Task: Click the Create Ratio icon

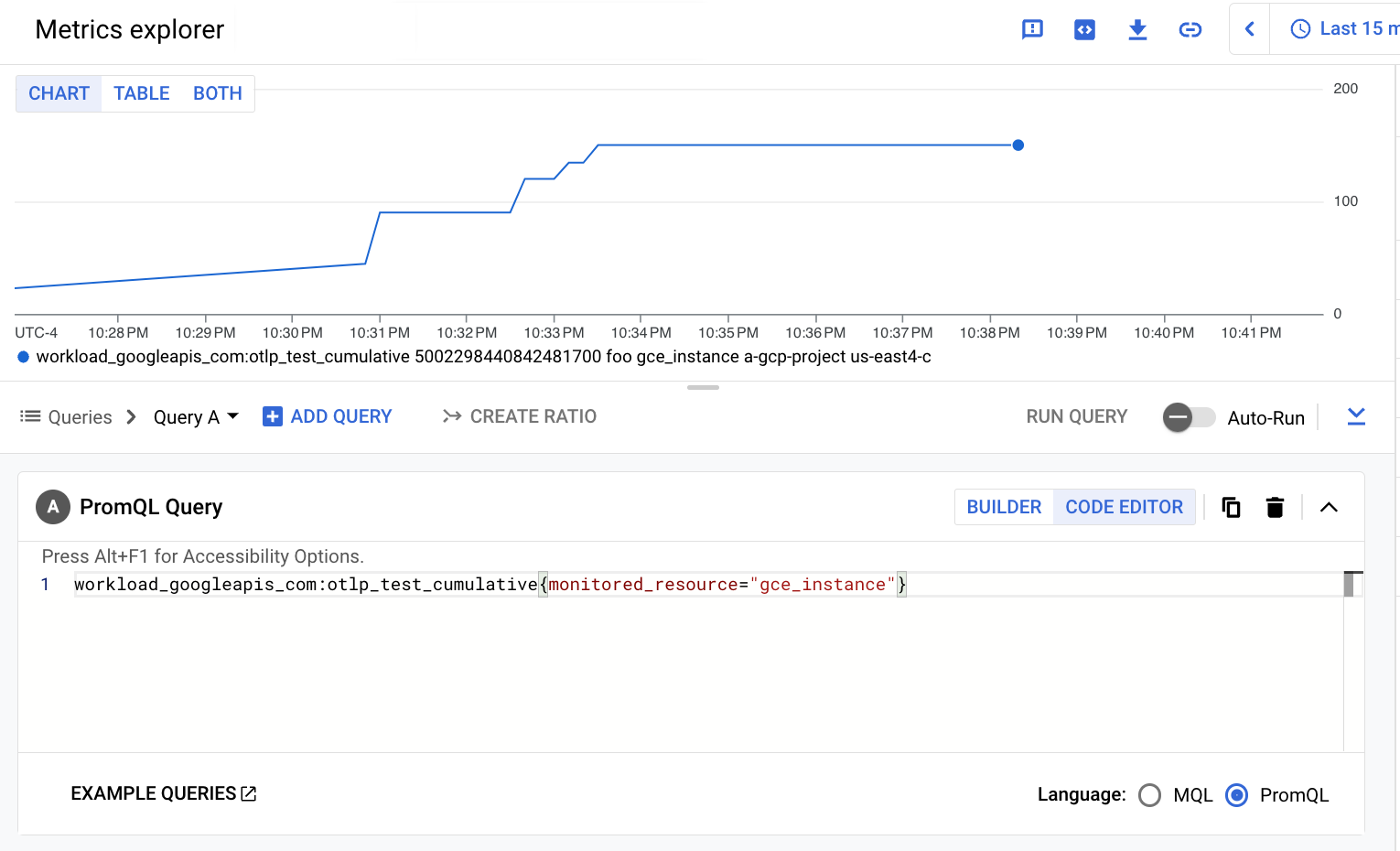Action: (x=452, y=416)
